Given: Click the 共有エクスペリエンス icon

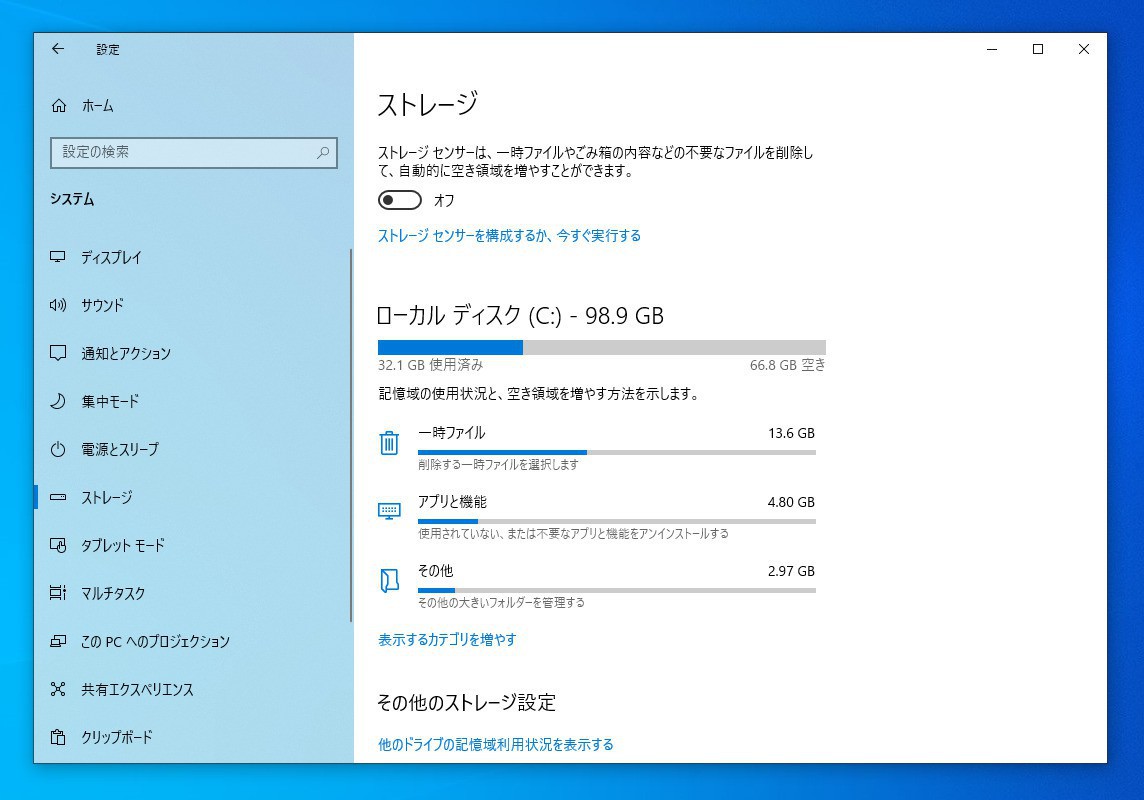Looking at the screenshot, I should [x=58, y=689].
